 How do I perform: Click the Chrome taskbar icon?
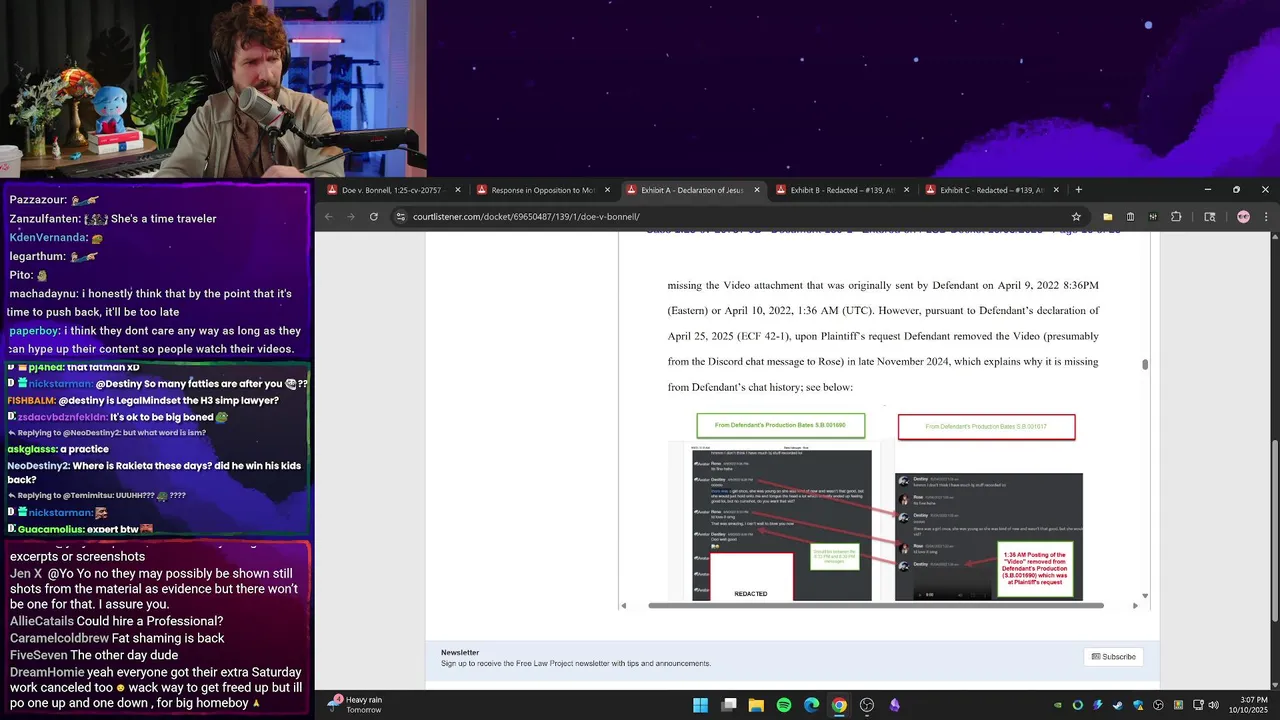click(x=839, y=705)
